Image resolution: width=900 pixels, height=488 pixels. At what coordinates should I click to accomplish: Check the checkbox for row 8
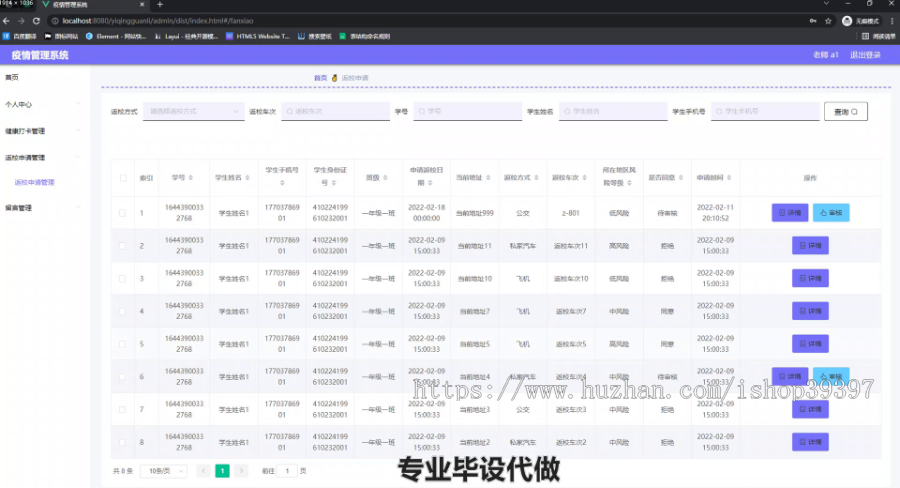tap(122, 442)
